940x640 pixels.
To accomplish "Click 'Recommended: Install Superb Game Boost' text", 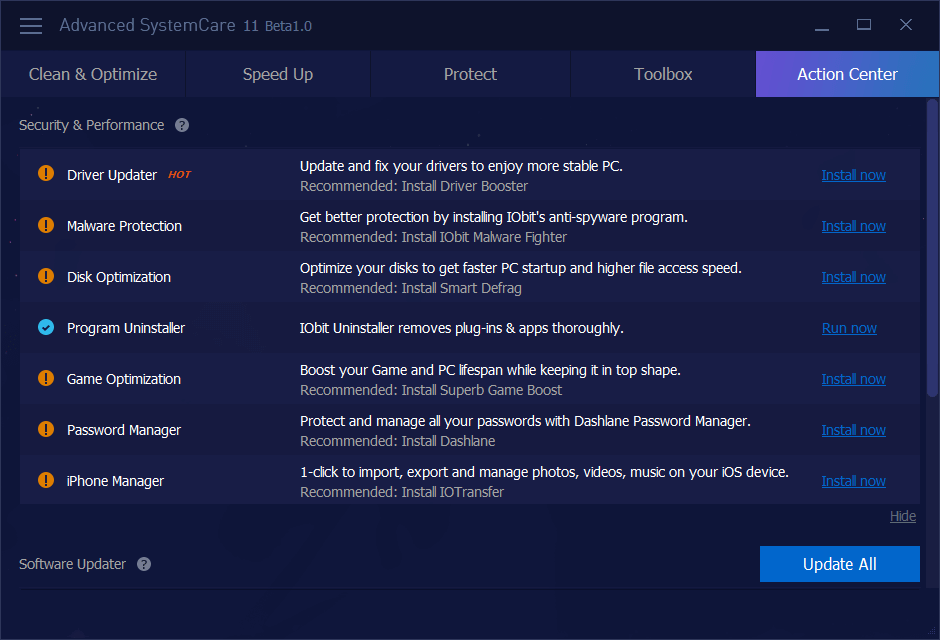I will (430, 390).
